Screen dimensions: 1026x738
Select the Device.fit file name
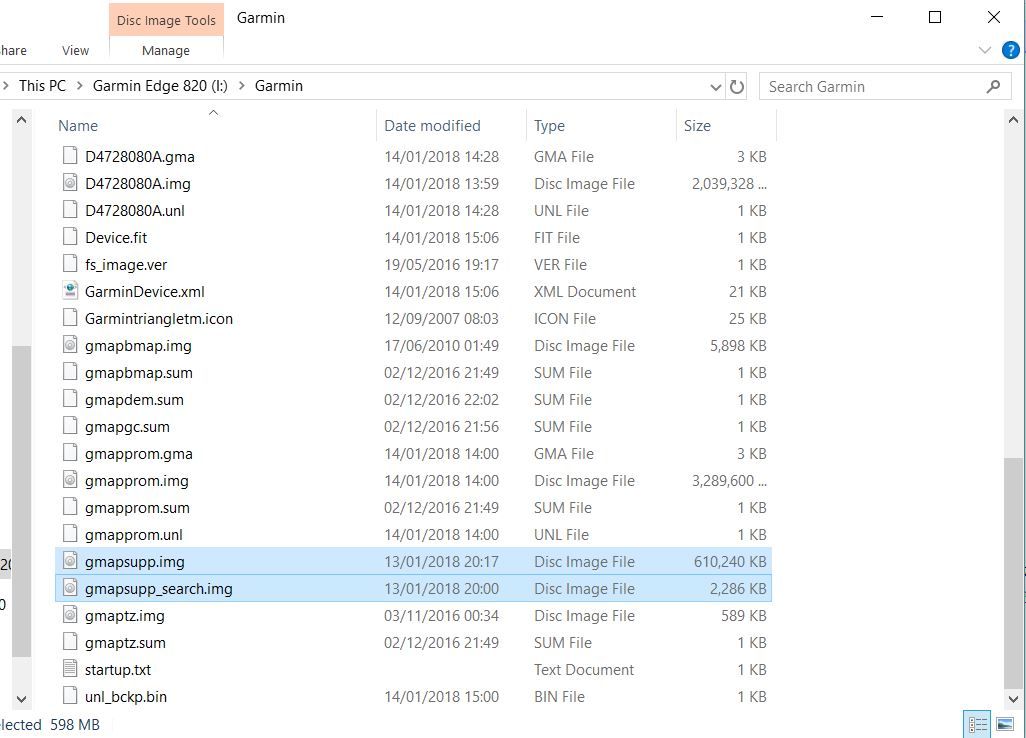coord(116,237)
